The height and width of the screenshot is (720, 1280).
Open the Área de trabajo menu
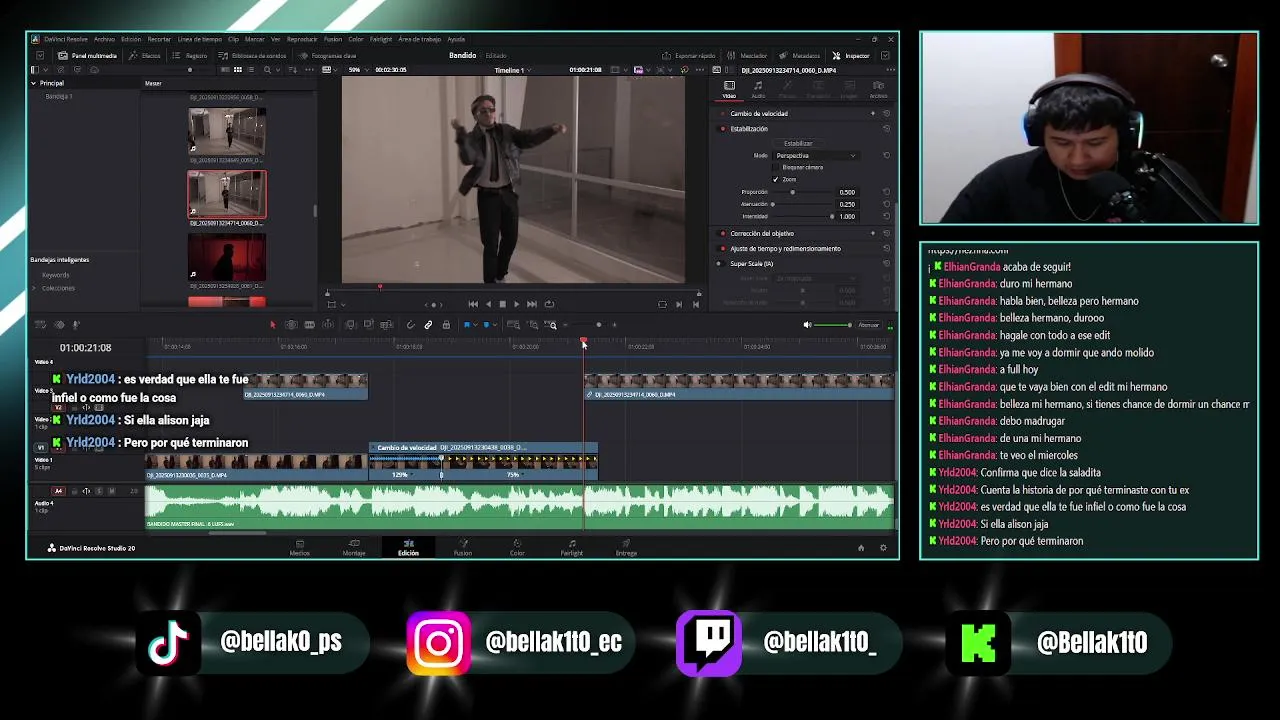419,39
